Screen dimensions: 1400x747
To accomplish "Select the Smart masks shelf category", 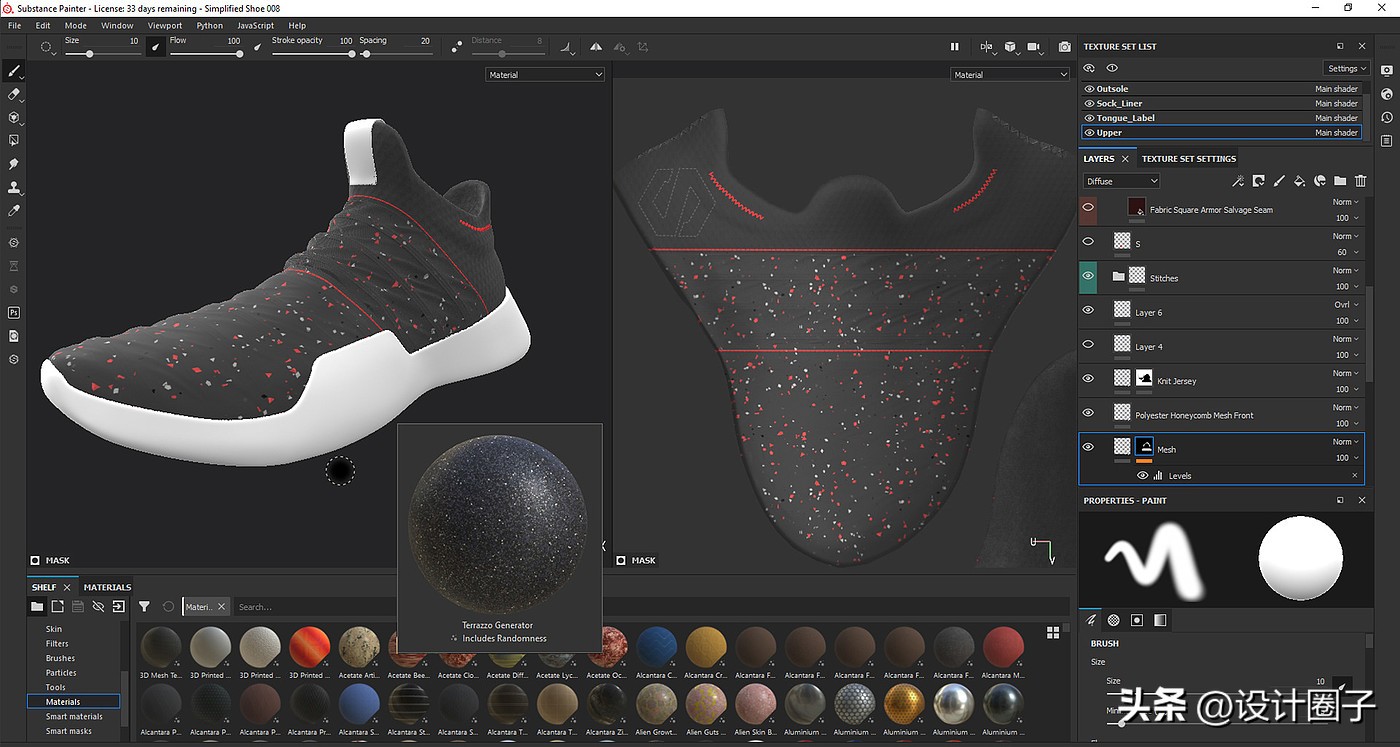I will tap(69, 731).
